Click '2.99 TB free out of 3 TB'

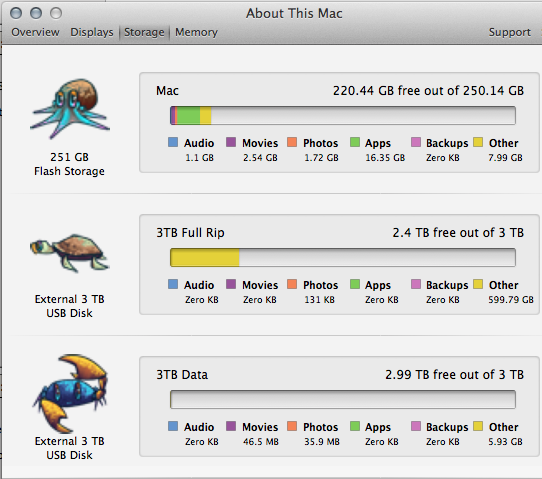tap(455, 375)
